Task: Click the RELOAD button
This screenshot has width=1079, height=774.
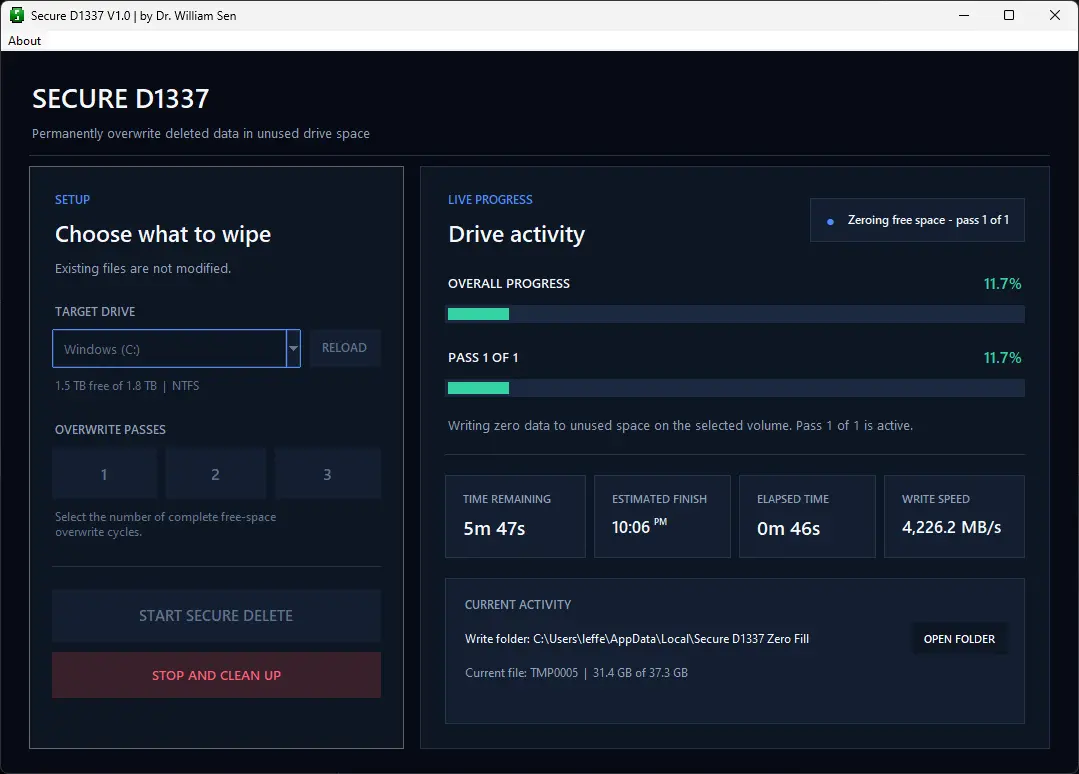Action: click(345, 348)
